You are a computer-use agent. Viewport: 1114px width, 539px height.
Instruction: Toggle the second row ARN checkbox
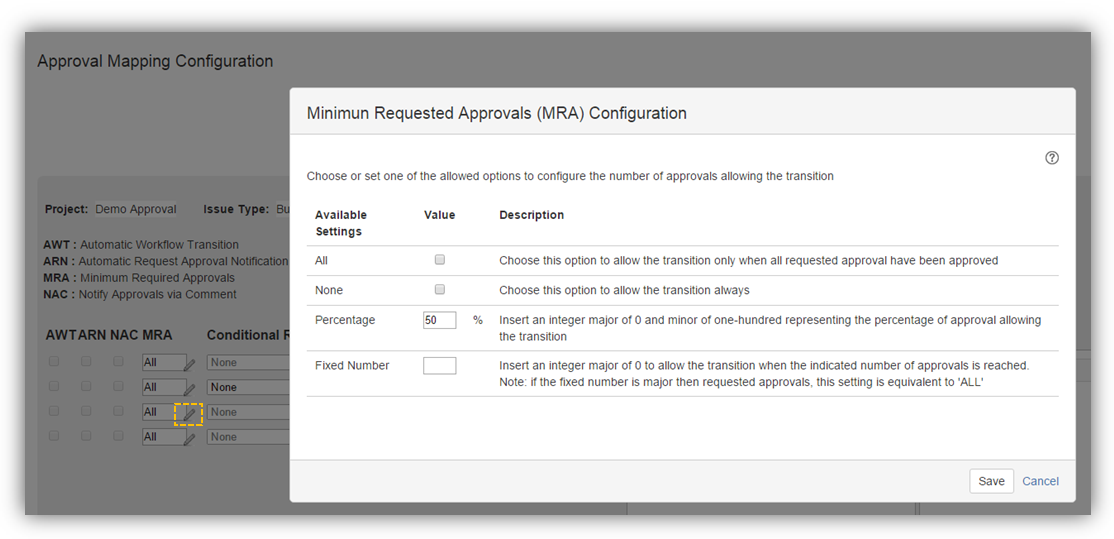(86, 386)
